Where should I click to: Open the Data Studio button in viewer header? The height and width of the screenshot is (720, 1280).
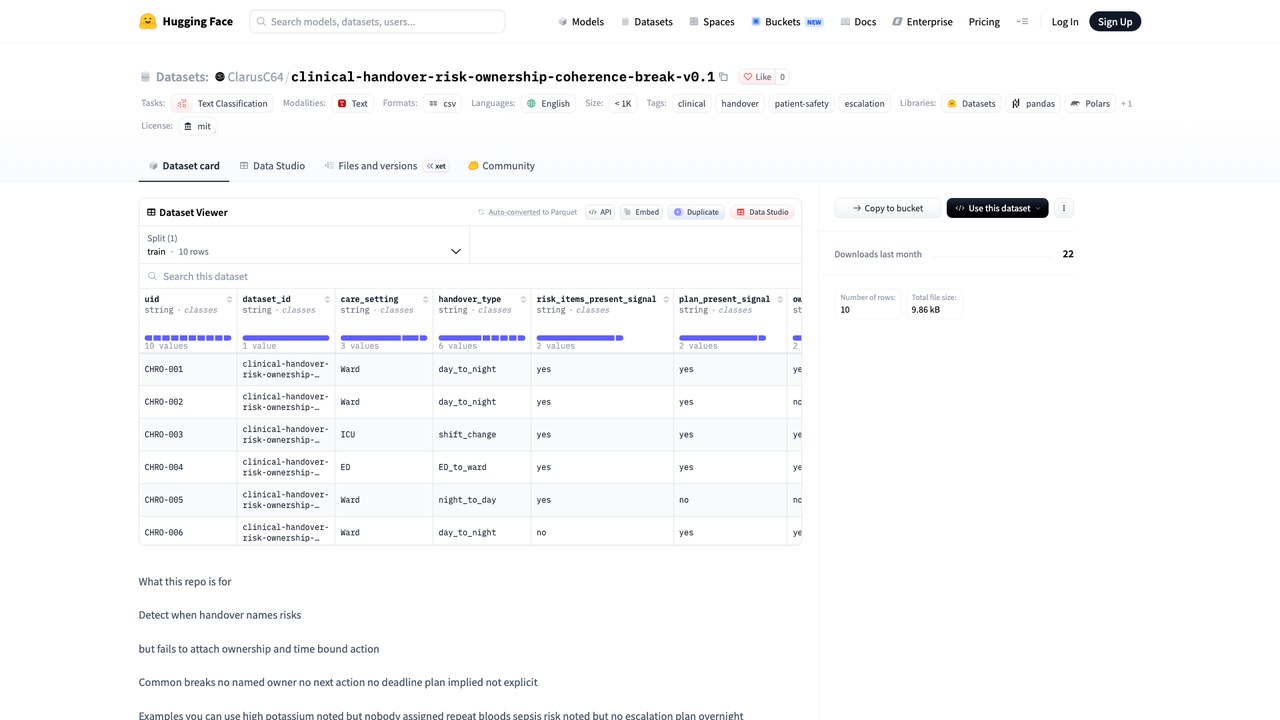[x=762, y=212]
